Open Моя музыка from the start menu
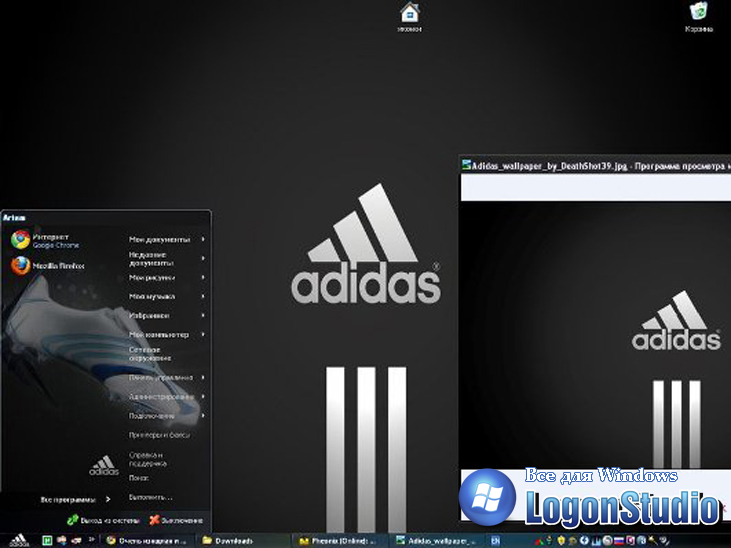 pos(152,297)
